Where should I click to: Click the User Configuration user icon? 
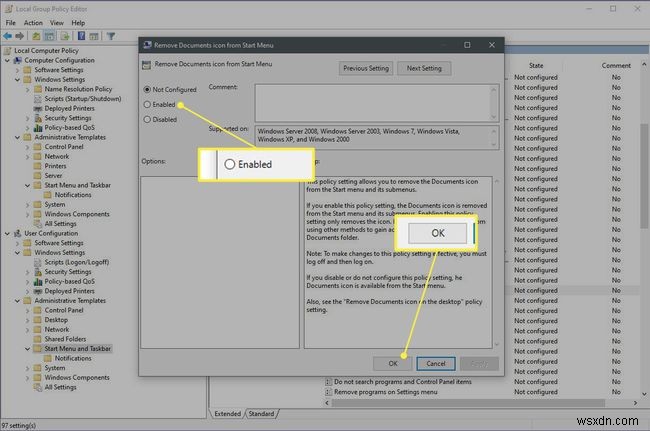(18, 233)
